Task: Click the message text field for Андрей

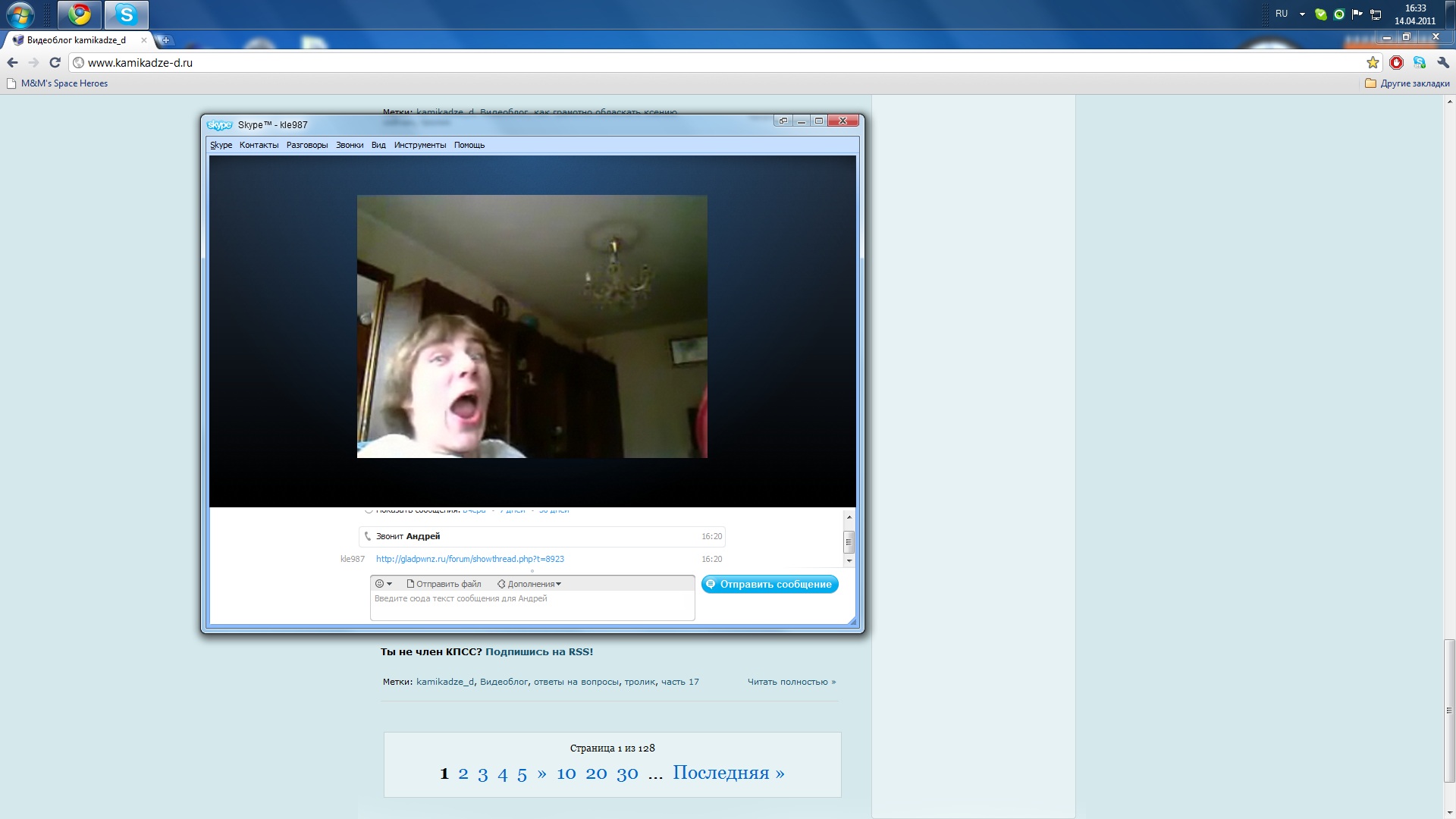Action: pyautogui.click(x=532, y=606)
